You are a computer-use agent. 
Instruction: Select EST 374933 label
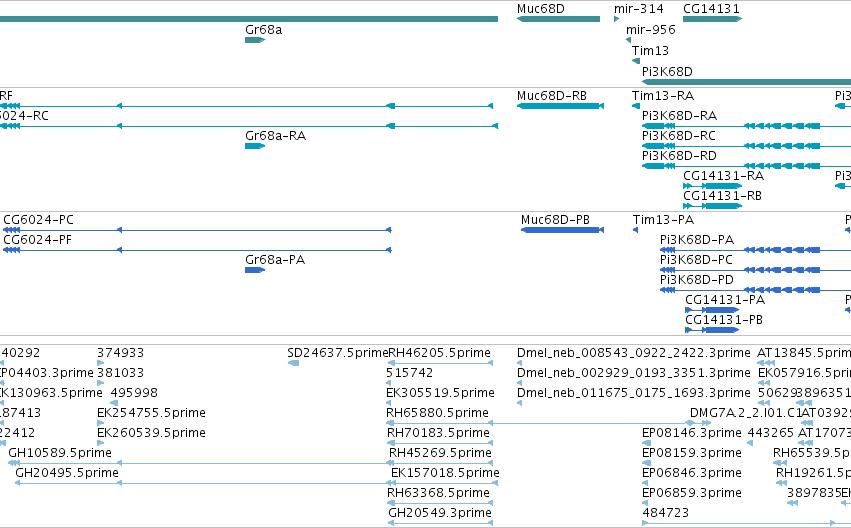point(120,353)
